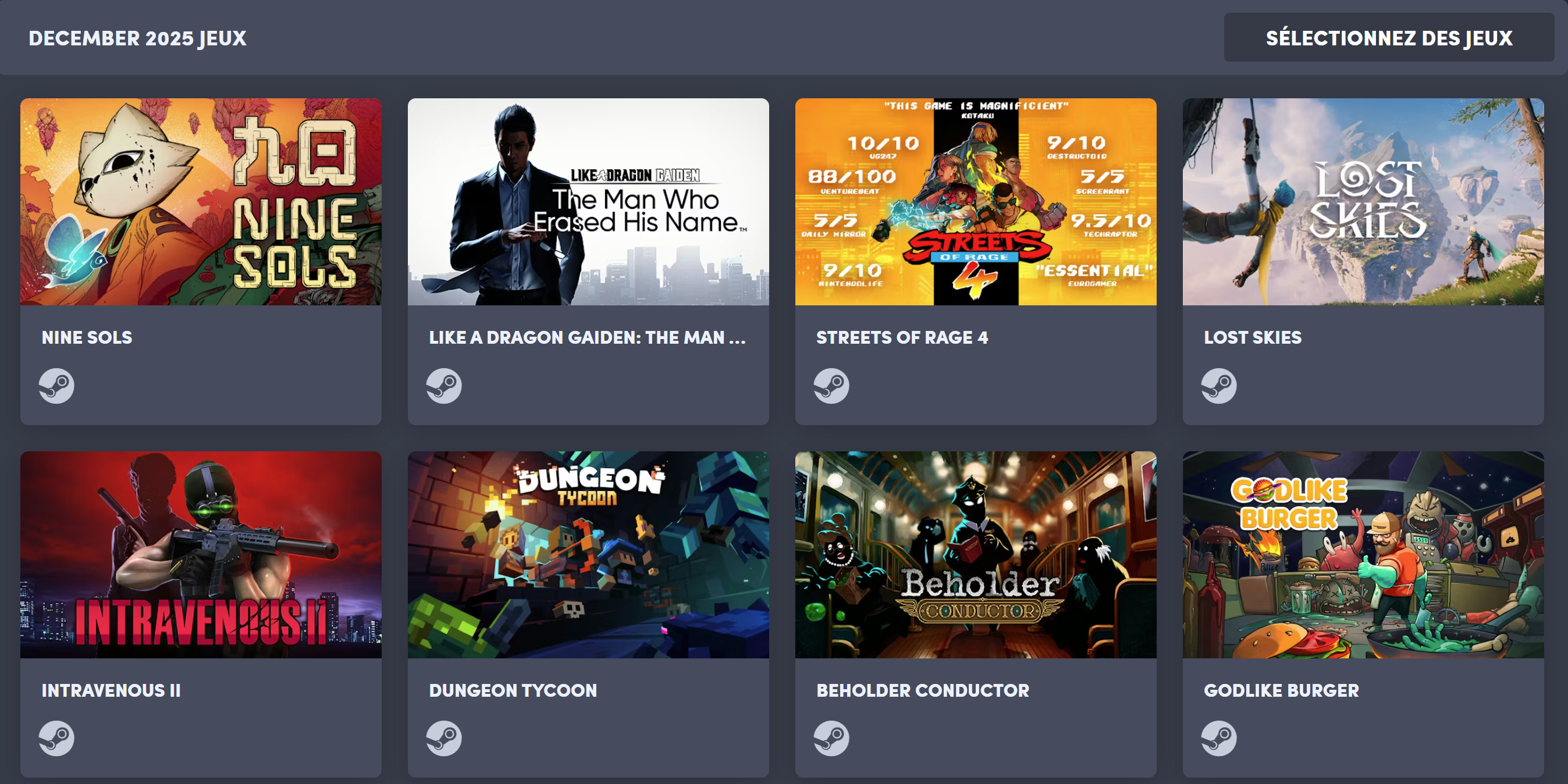Image resolution: width=1568 pixels, height=784 pixels.
Task: Click the Steam icon under Lost Skies
Action: [x=1218, y=386]
